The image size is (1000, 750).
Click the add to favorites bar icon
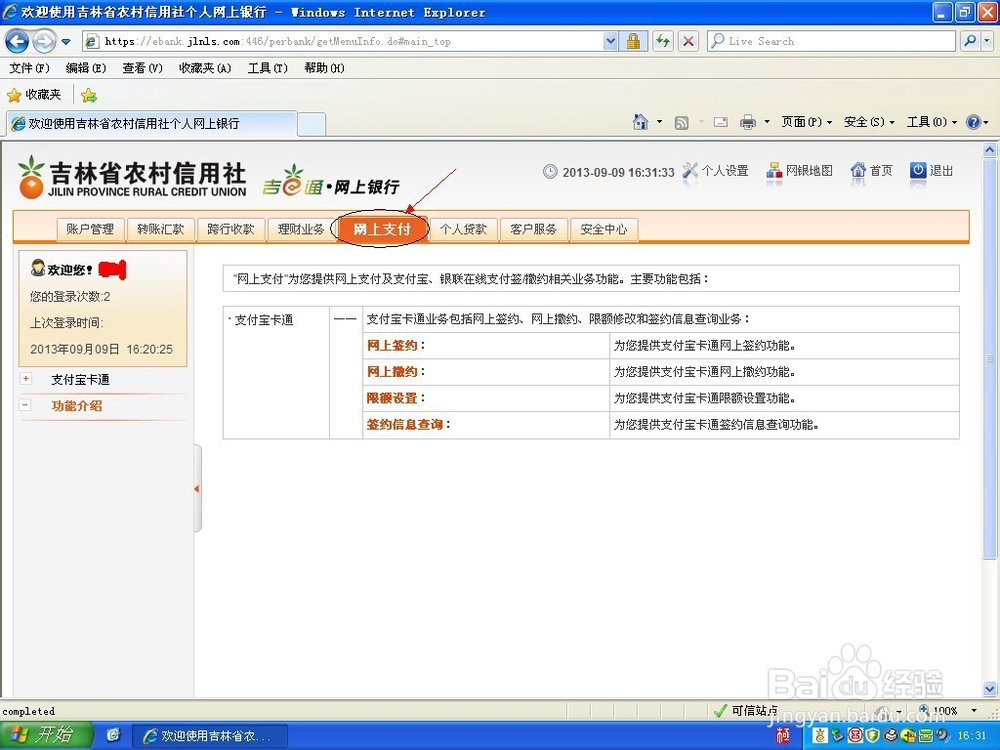coord(89,96)
